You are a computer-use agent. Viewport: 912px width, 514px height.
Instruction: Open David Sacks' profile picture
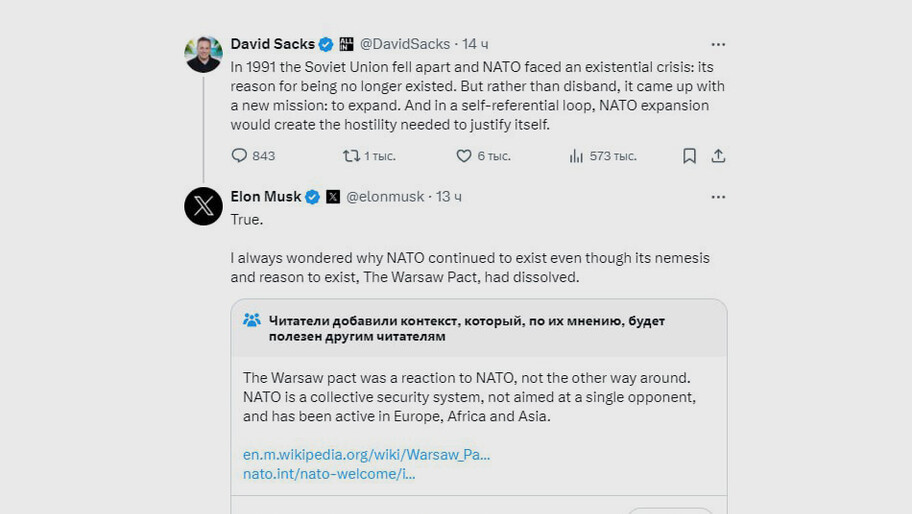(204, 54)
